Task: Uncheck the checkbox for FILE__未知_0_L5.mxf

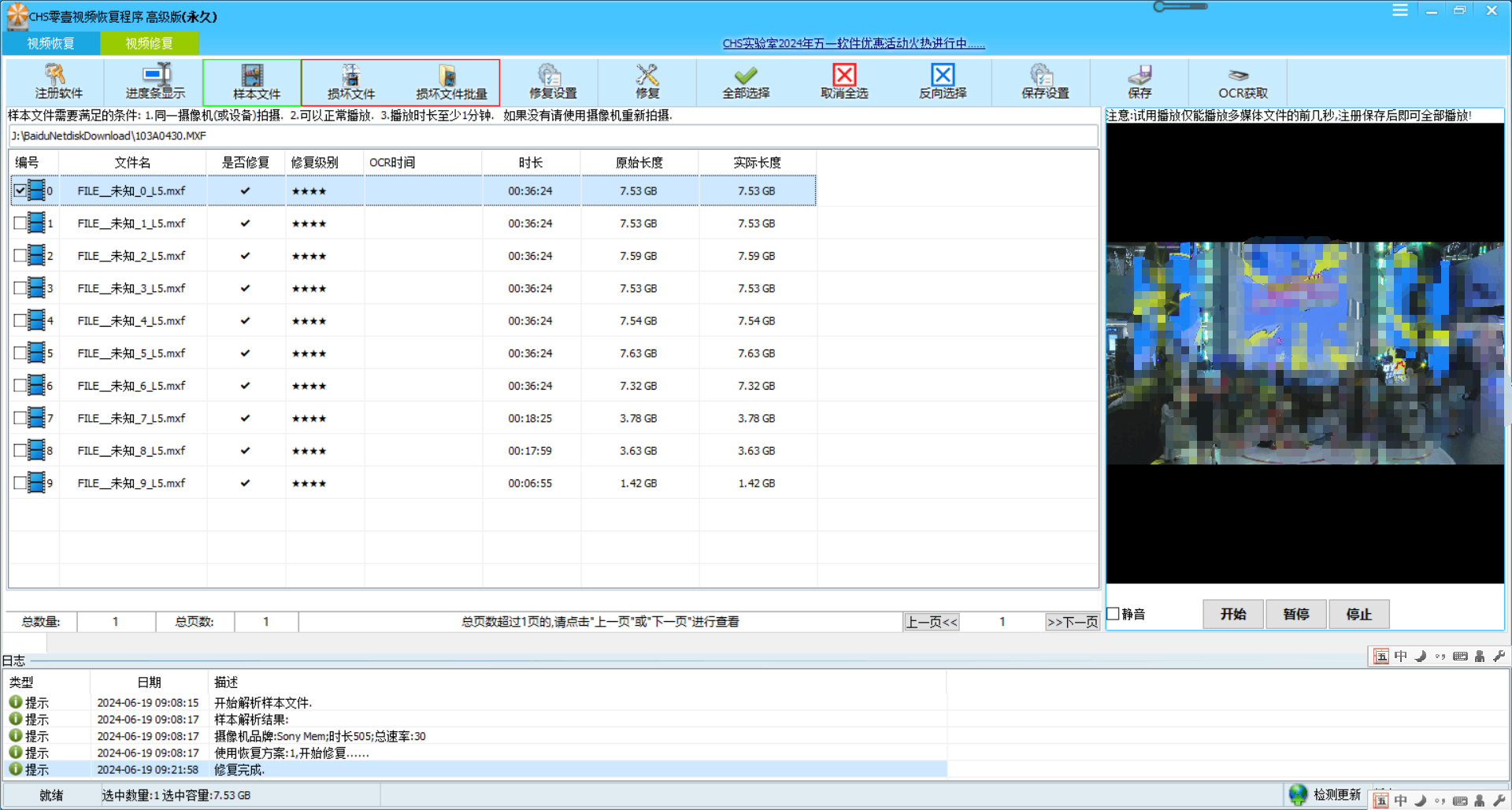Action: (20, 190)
